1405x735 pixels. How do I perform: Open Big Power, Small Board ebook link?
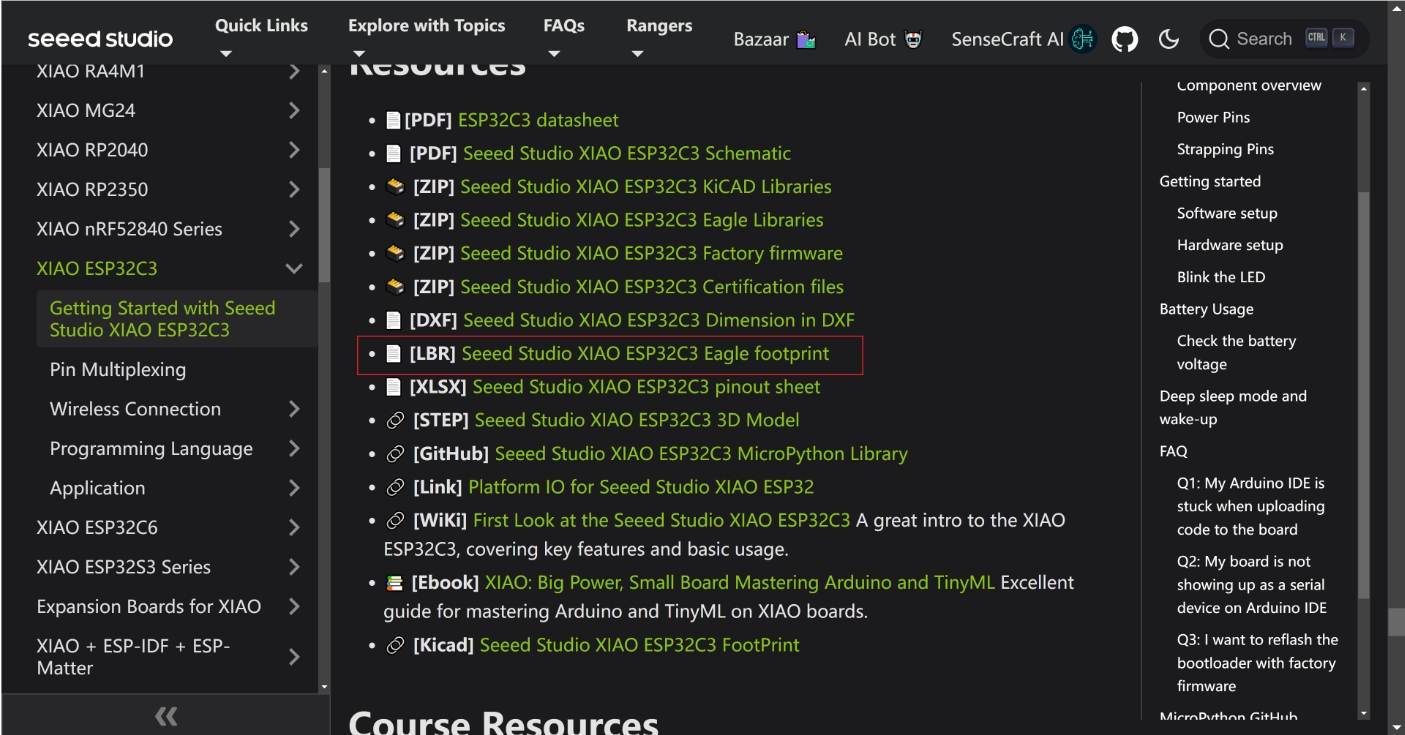point(740,582)
